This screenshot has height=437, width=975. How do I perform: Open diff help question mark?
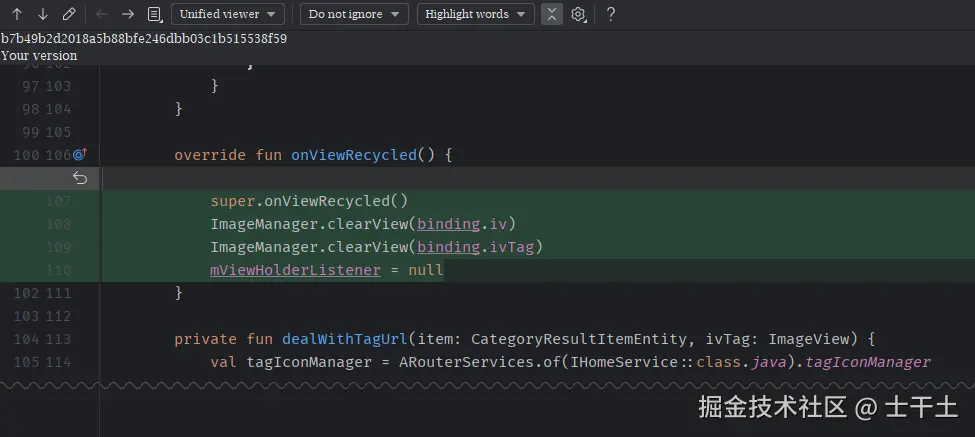[x=611, y=14]
